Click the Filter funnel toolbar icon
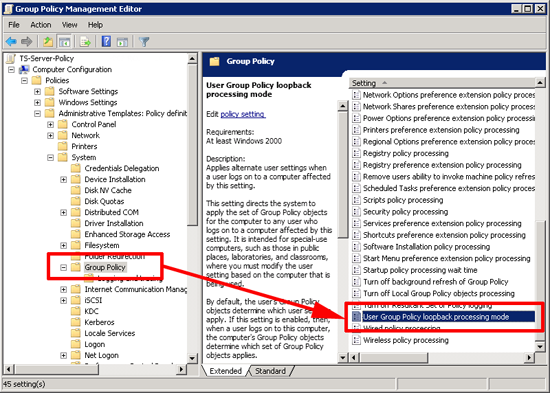The image size is (550, 393). point(144,42)
